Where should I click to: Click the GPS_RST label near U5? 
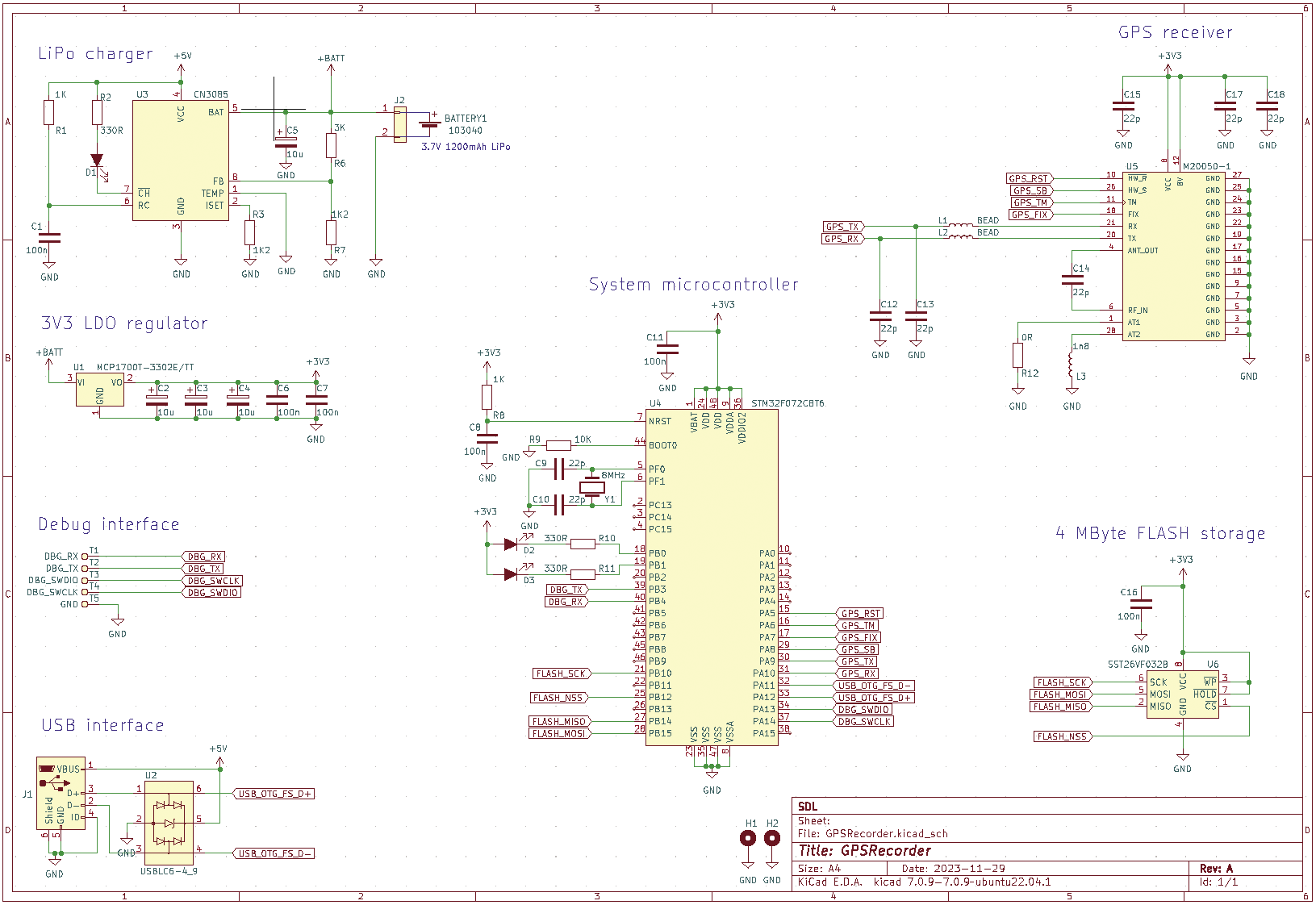click(x=1030, y=178)
